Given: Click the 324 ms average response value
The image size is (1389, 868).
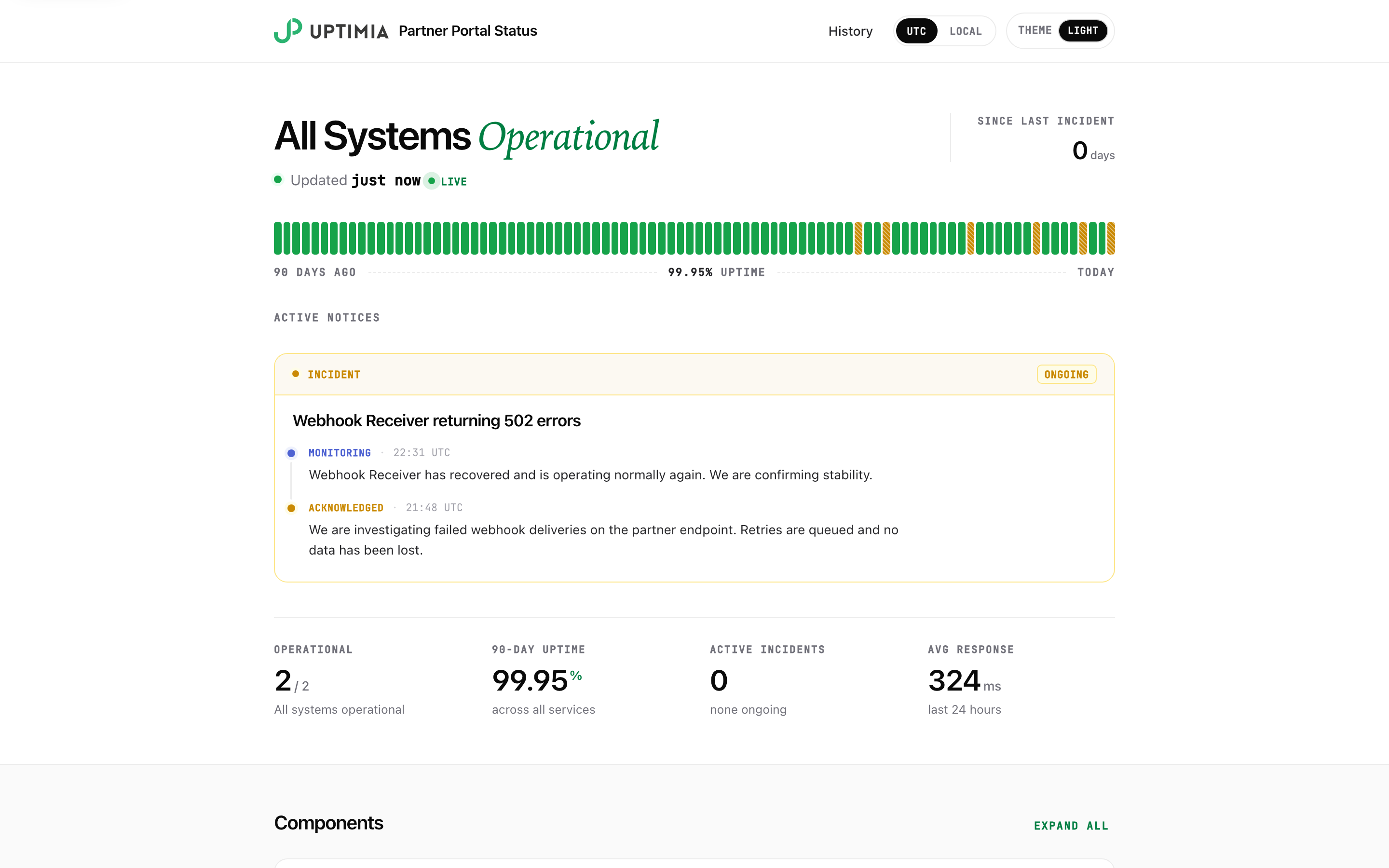Looking at the screenshot, I should tap(964, 681).
